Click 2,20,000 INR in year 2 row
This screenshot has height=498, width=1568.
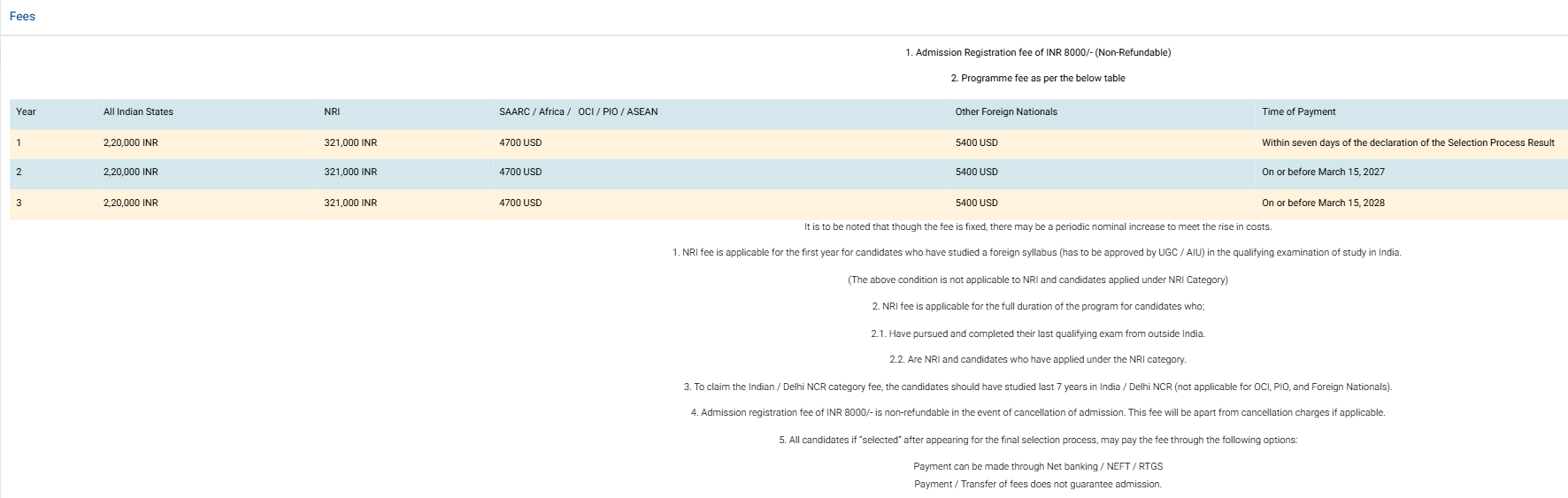coord(130,172)
